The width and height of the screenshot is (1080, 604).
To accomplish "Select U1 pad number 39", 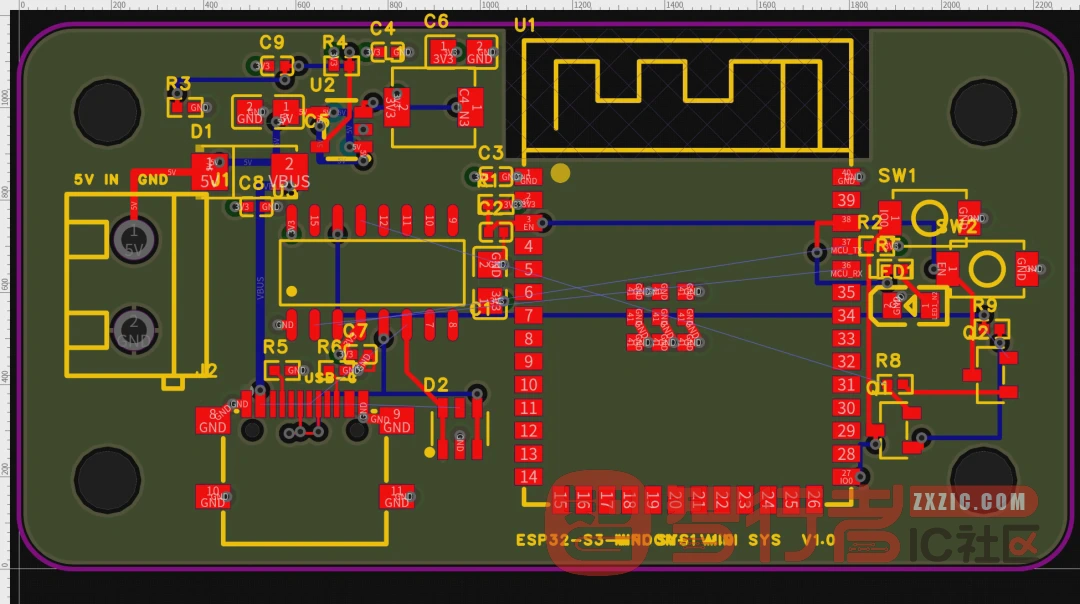I will [x=846, y=200].
